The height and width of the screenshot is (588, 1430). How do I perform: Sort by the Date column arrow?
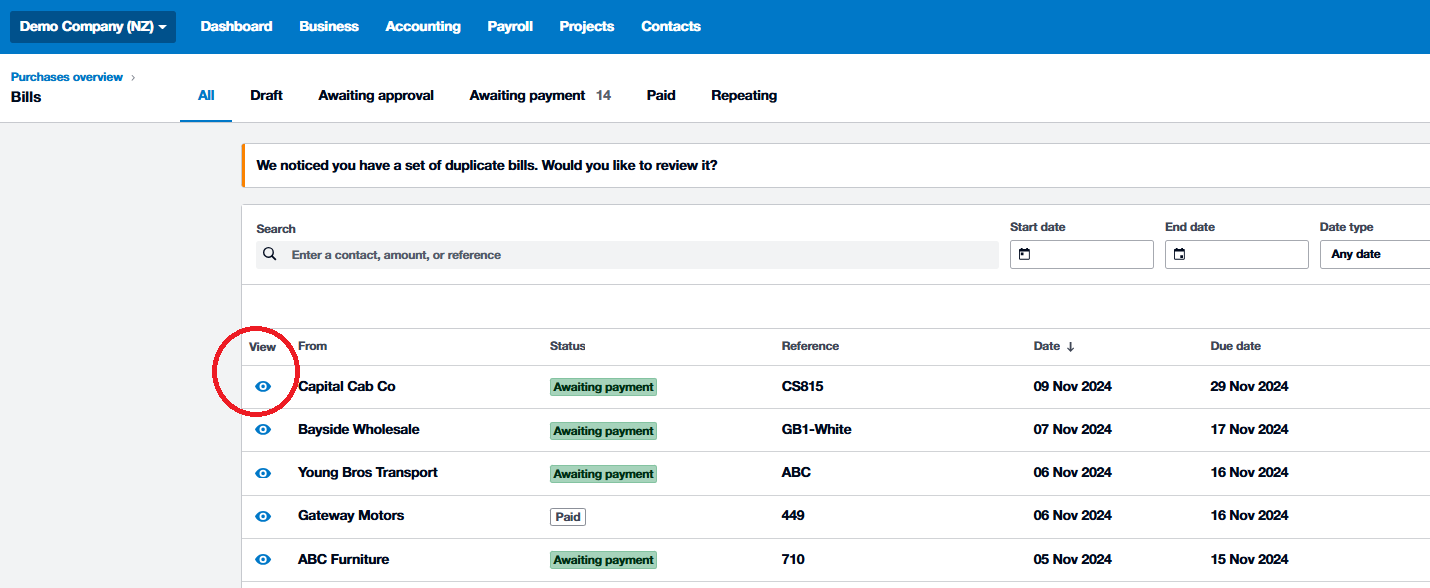tap(1070, 347)
